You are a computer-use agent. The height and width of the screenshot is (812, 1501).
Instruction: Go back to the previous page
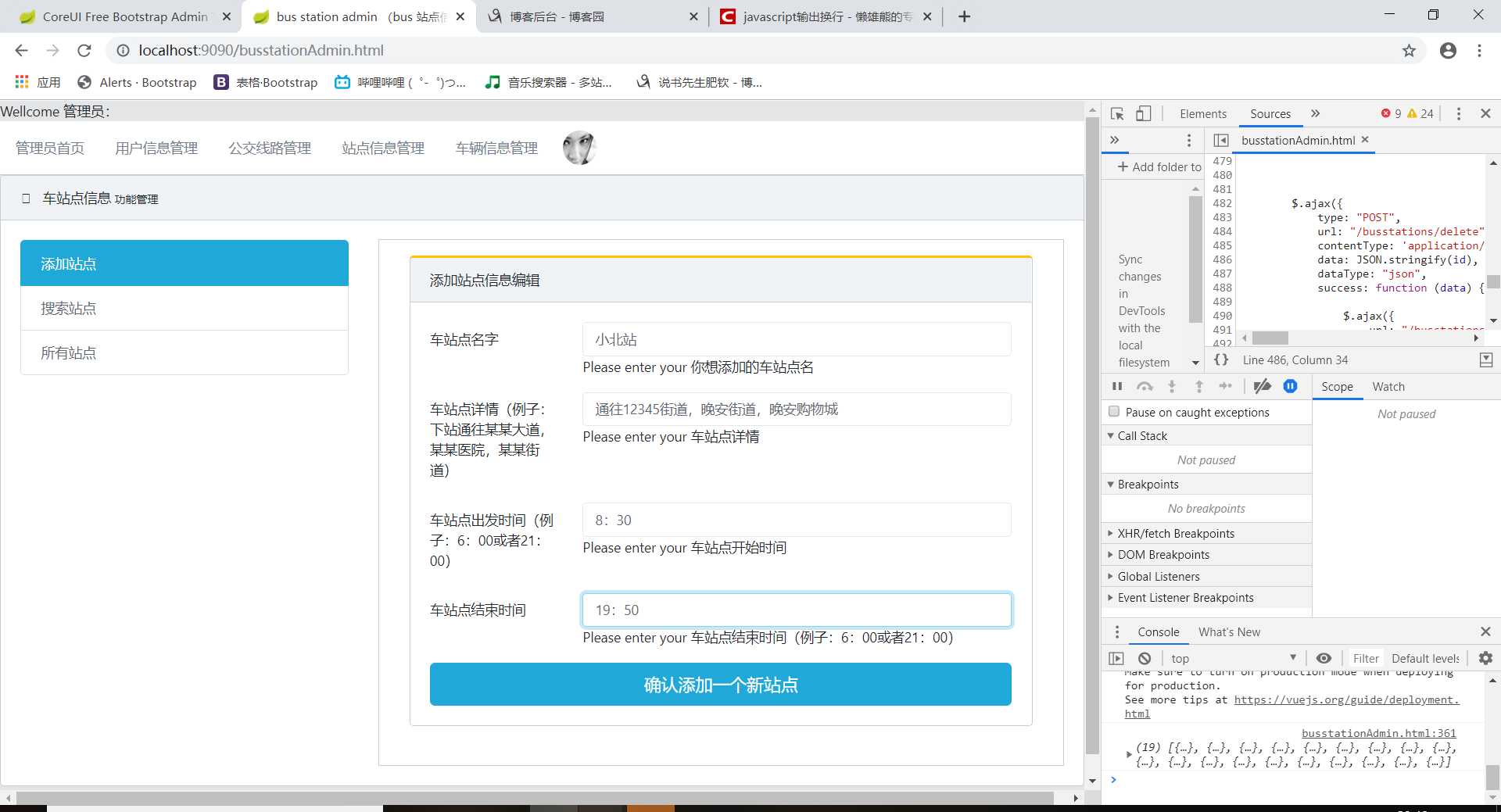click(21, 51)
